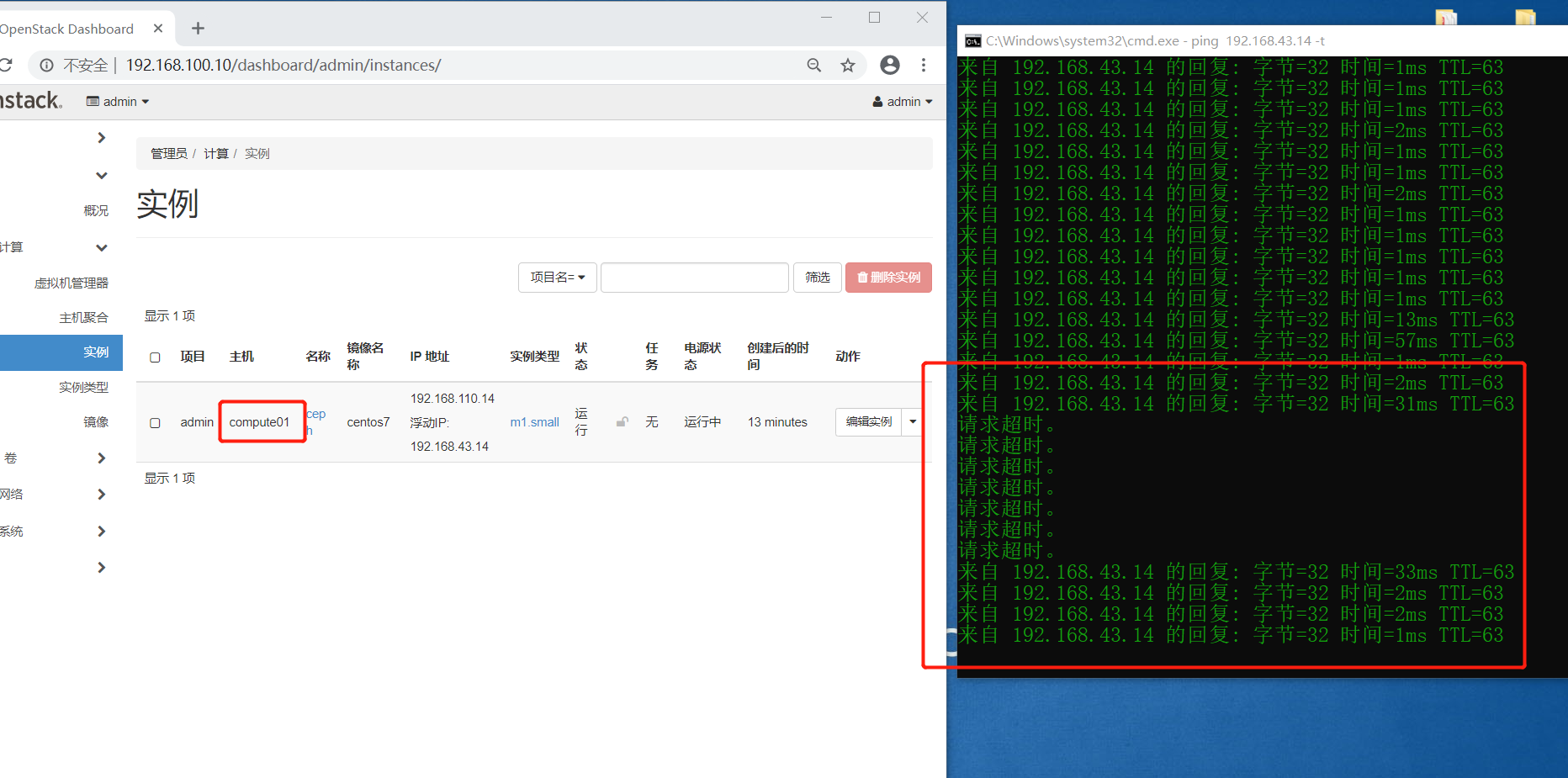Viewport: 1568px width, 778px height.
Task: Open the Chrome profile avatar icon
Action: coord(889,65)
